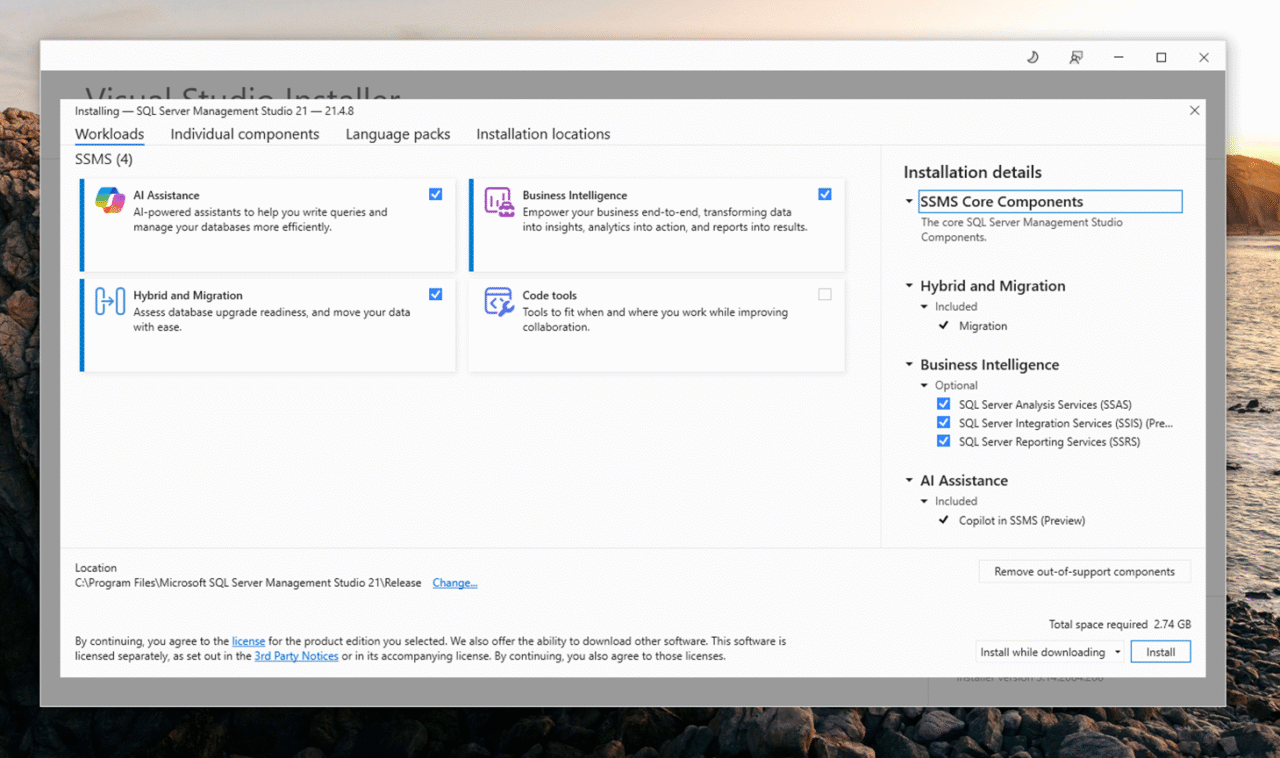Uncheck the Business Intelligence workload checkbox
The height and width of the screenshot is (758, 1280).
pos(824,194)
